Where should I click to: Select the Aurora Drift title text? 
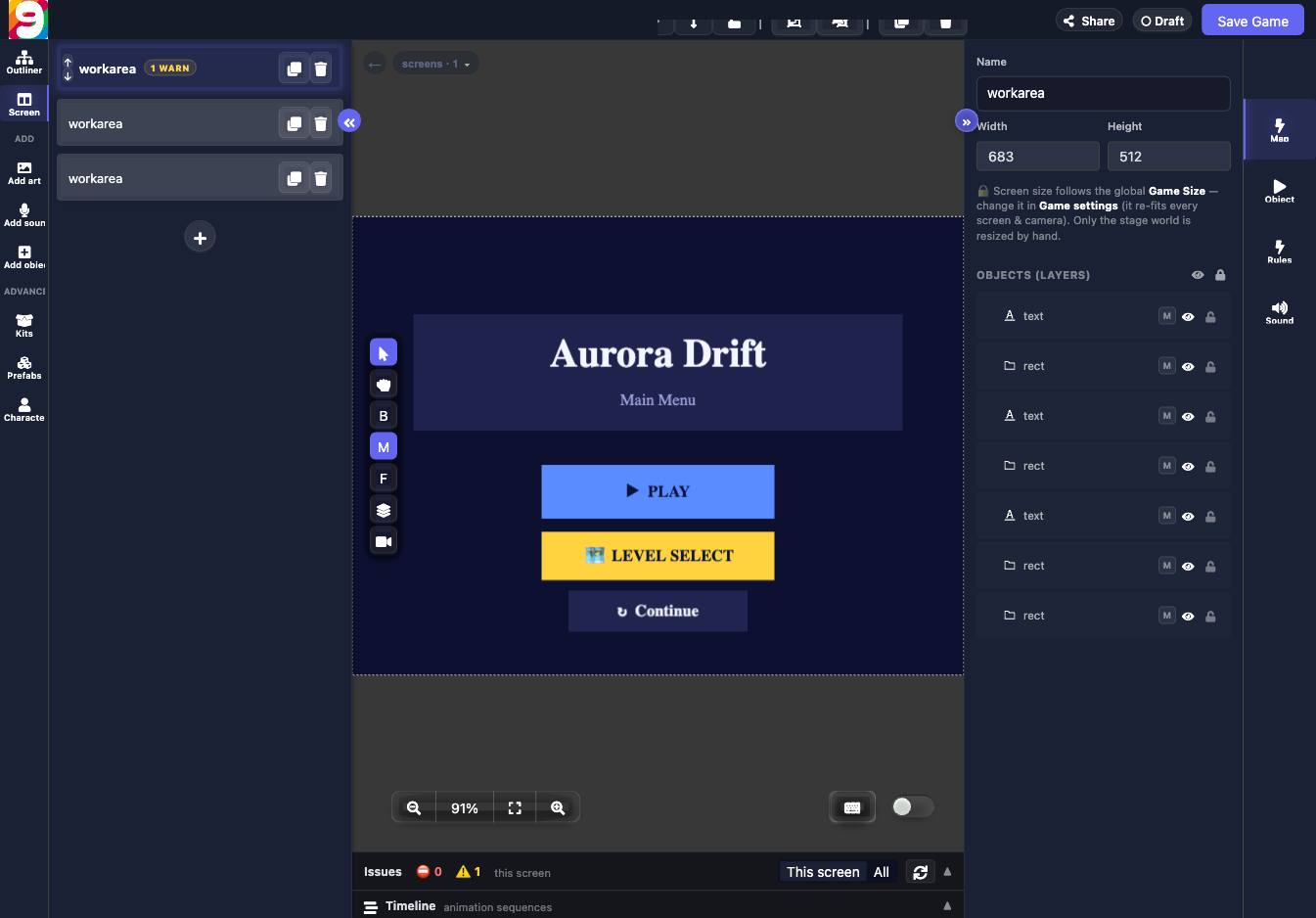tap(658, 353)
